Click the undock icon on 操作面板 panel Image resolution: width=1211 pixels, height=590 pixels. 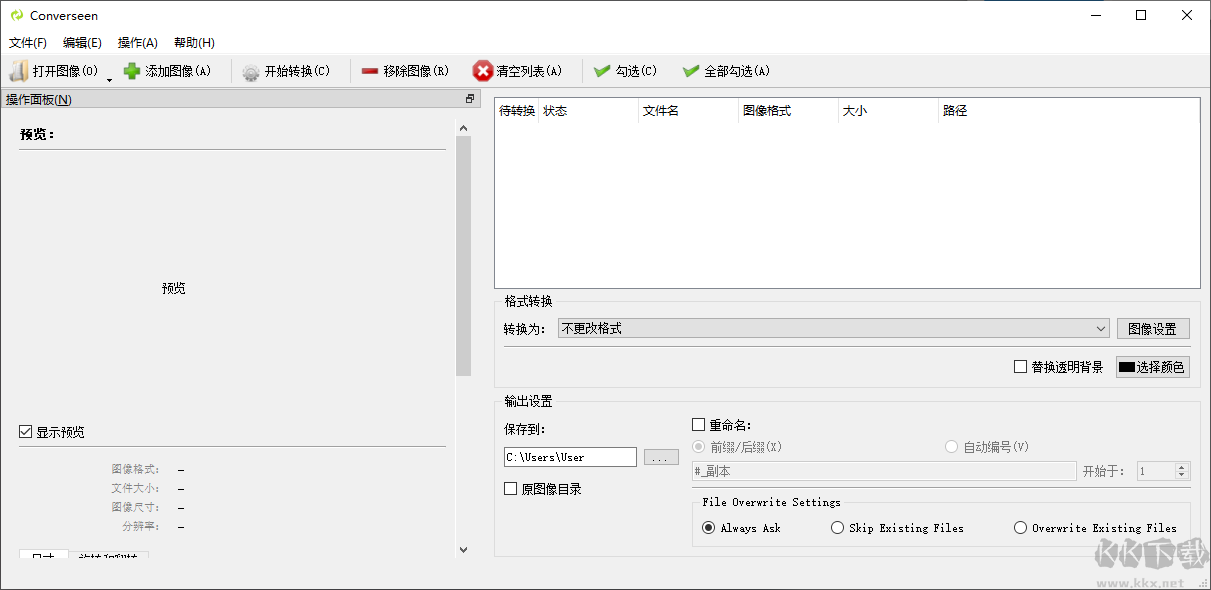point(469,99)
